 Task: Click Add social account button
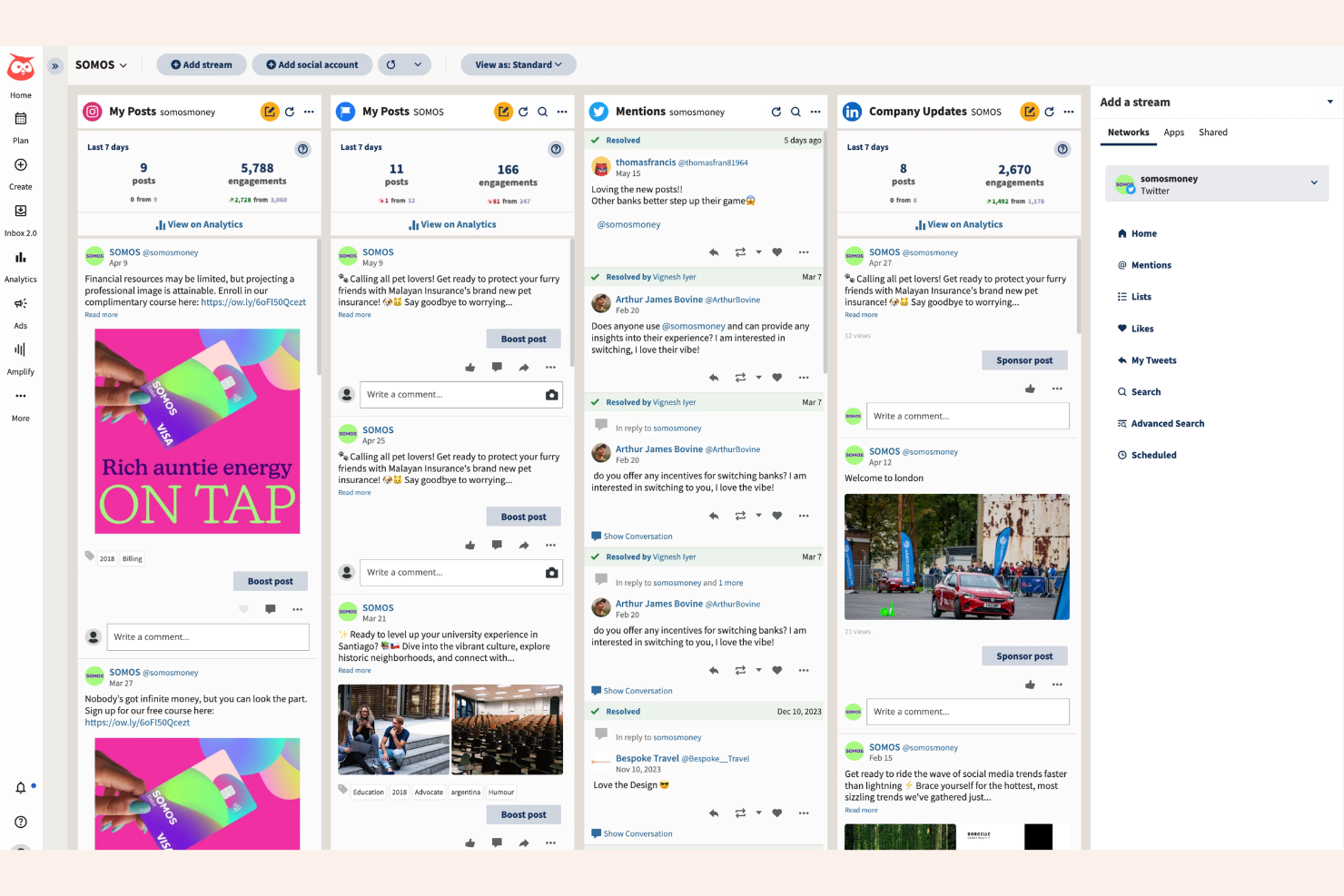coord(312,64)
